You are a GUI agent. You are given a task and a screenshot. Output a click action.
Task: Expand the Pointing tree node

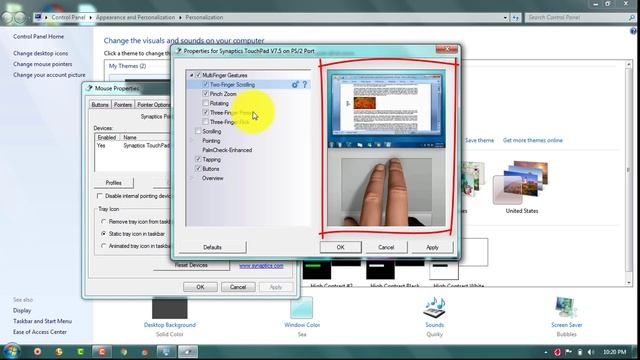191,141
